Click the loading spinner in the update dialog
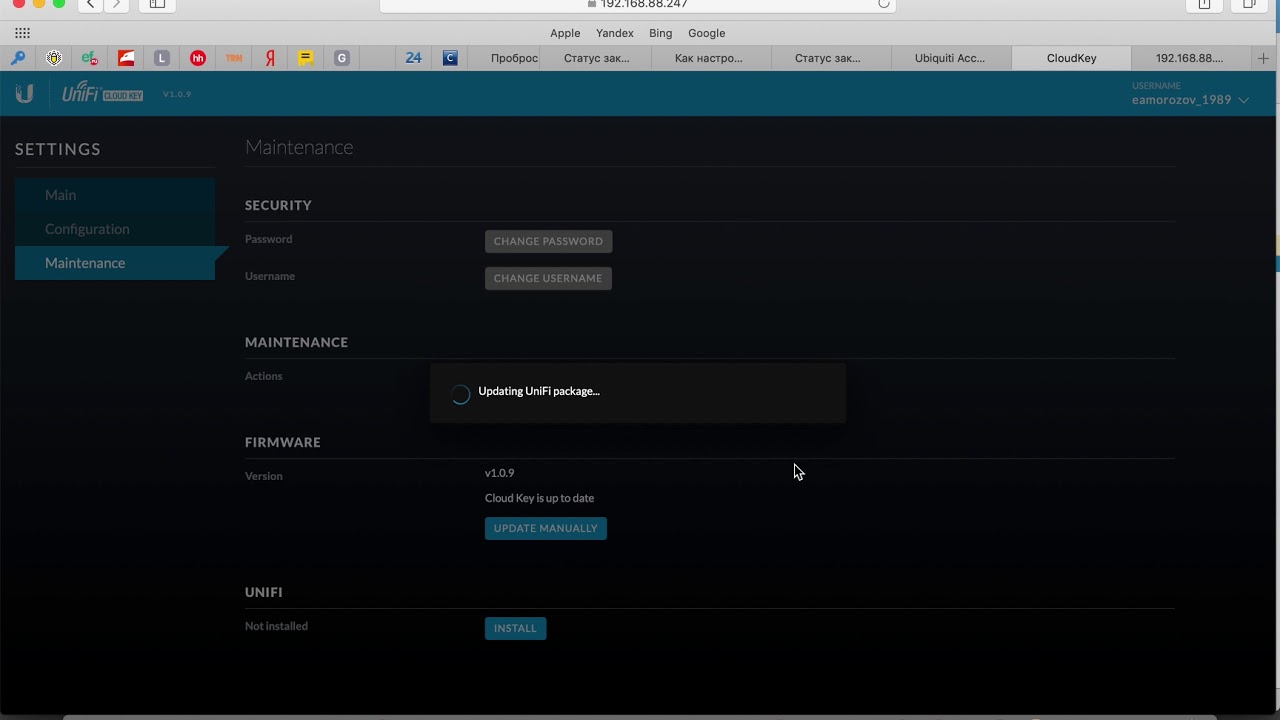This screenshot has width=1280, height=720. [x=460, y=394]
